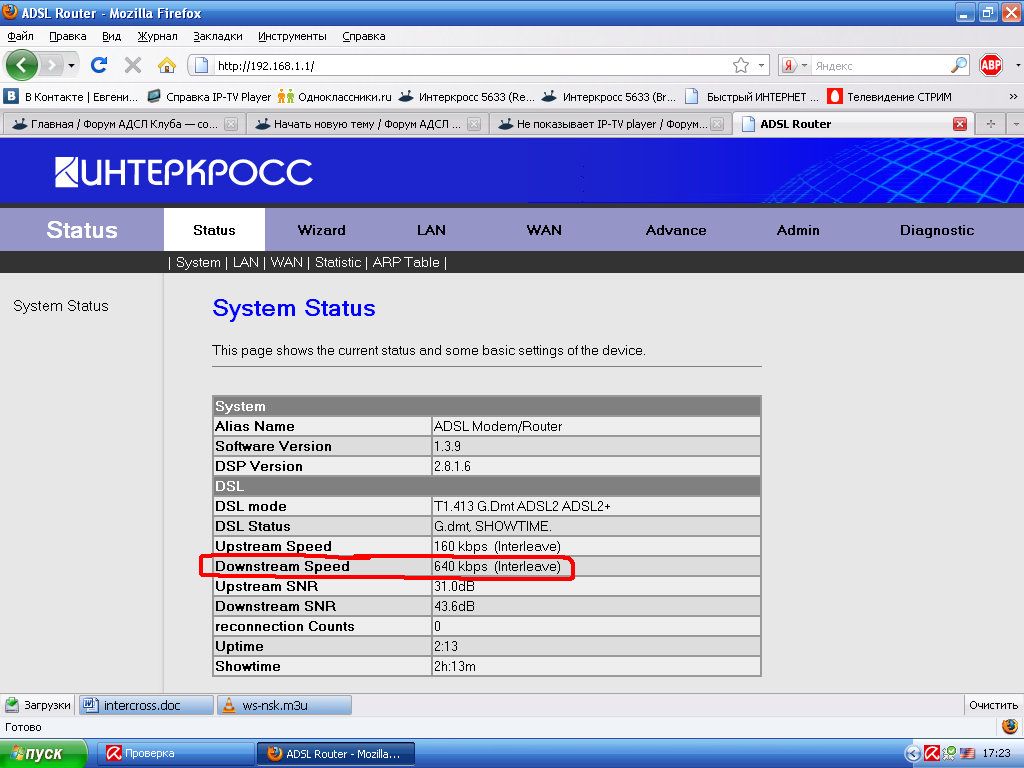Image resolution: width=1024 pixels, height=768 pixels.
Task: Open the Adblock Plus ABP icon
Action: tap(990, 65)
